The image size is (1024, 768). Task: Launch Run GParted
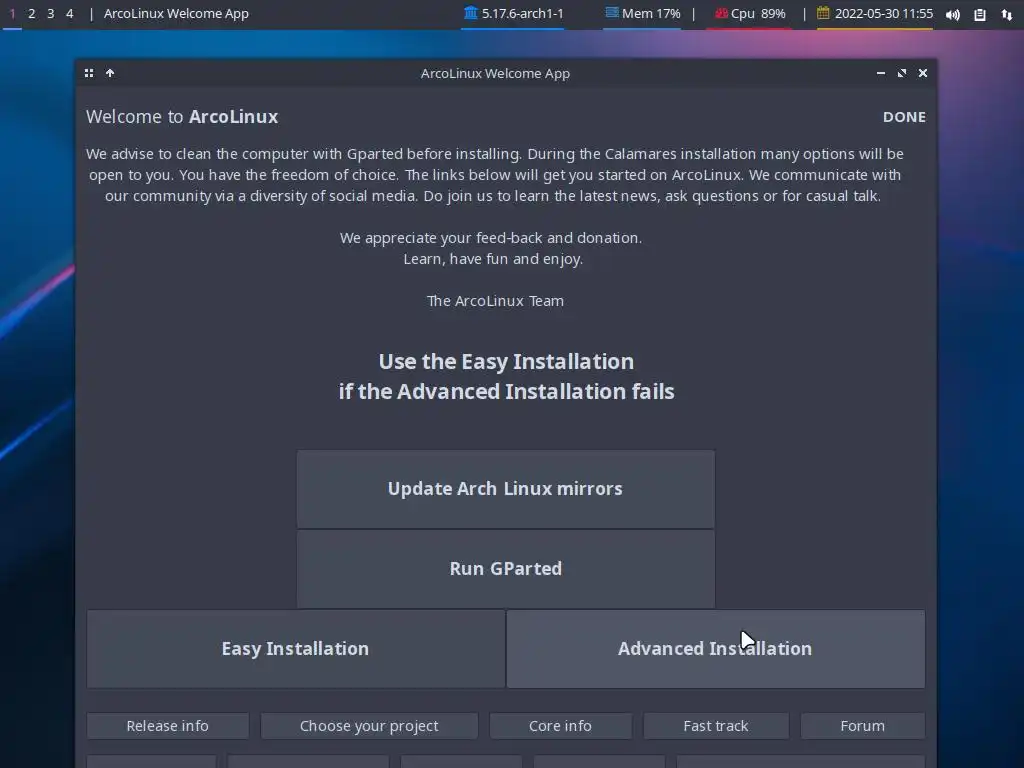(505, 569)
